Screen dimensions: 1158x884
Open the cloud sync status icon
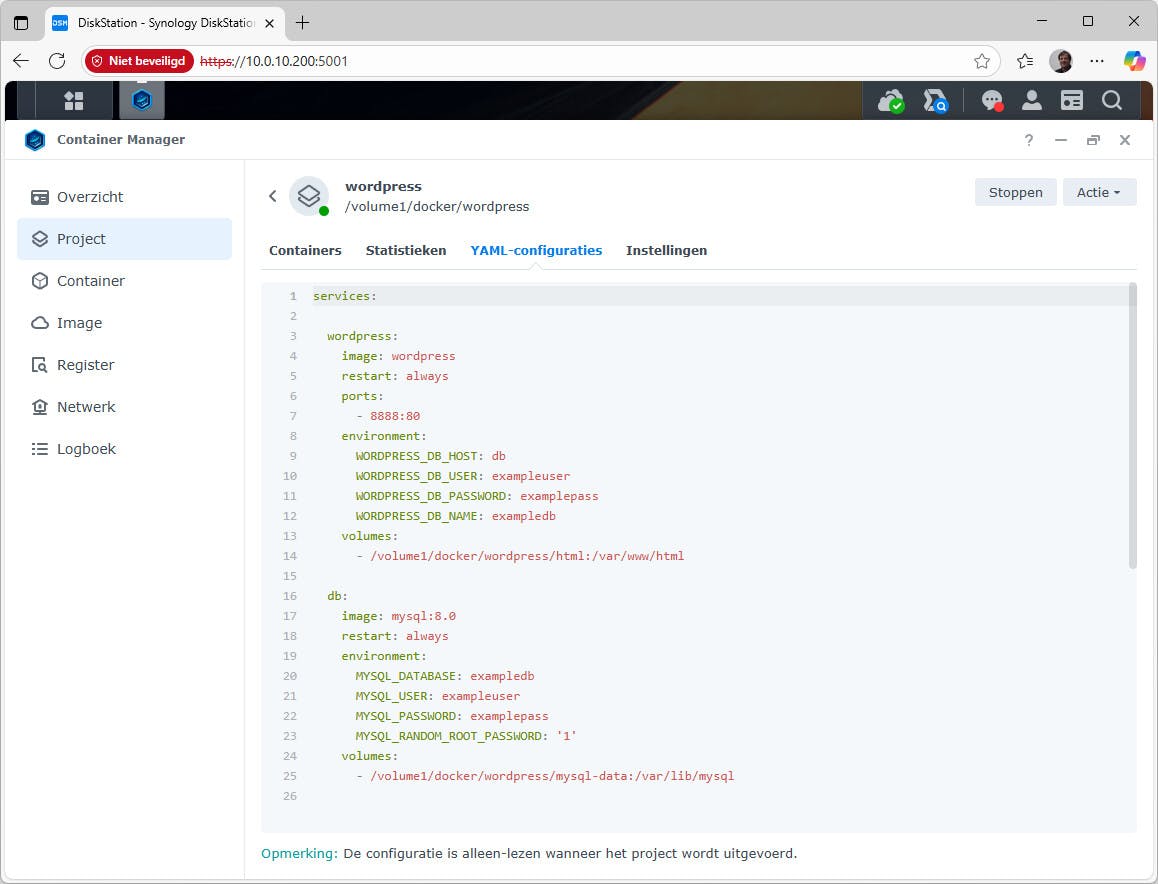click(889, 100)
